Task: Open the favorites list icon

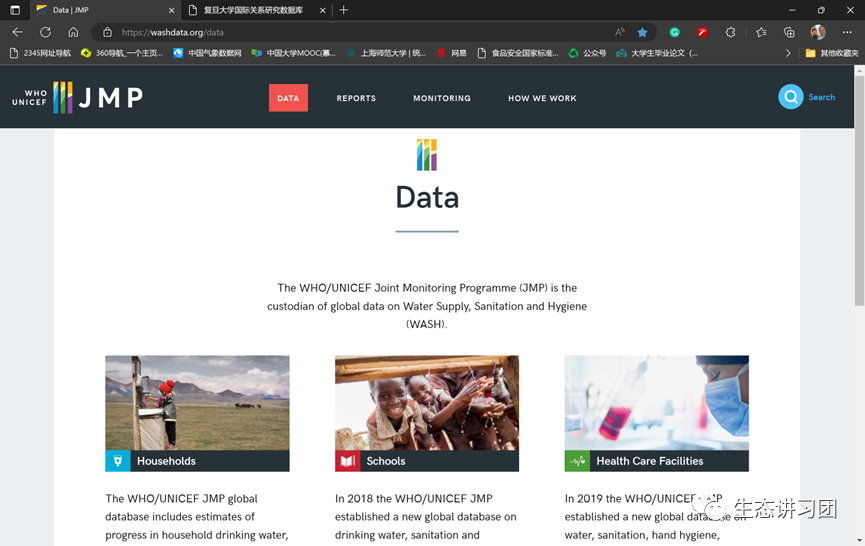Action: (x=761, y=33)
